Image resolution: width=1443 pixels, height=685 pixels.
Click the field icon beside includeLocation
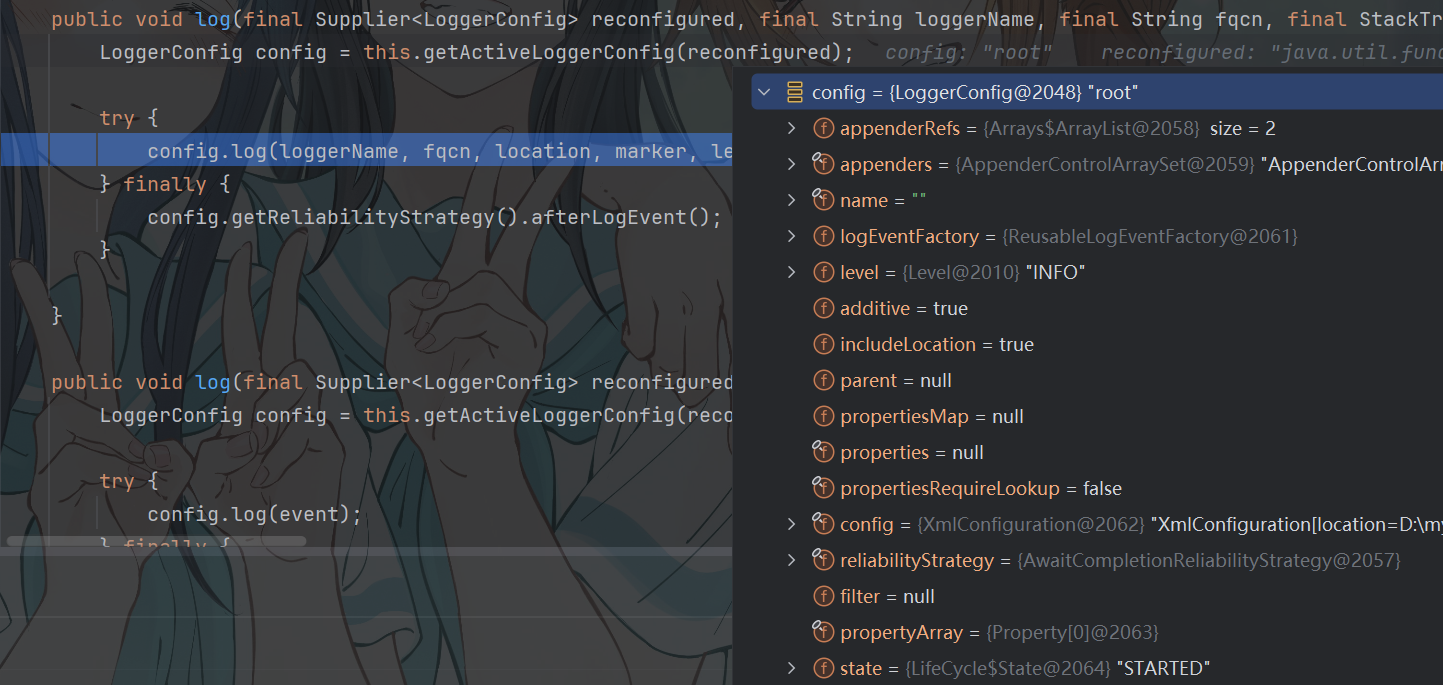823,345
